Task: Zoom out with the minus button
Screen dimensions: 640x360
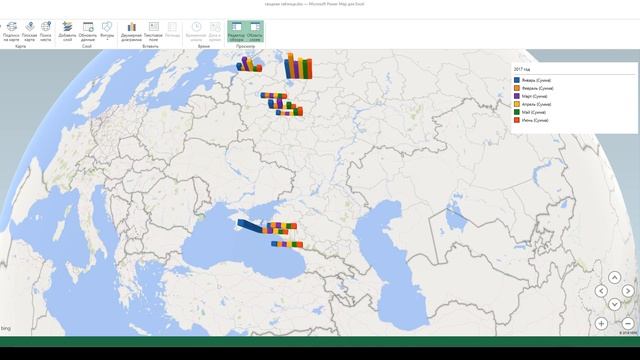Action: click(628, 324)
